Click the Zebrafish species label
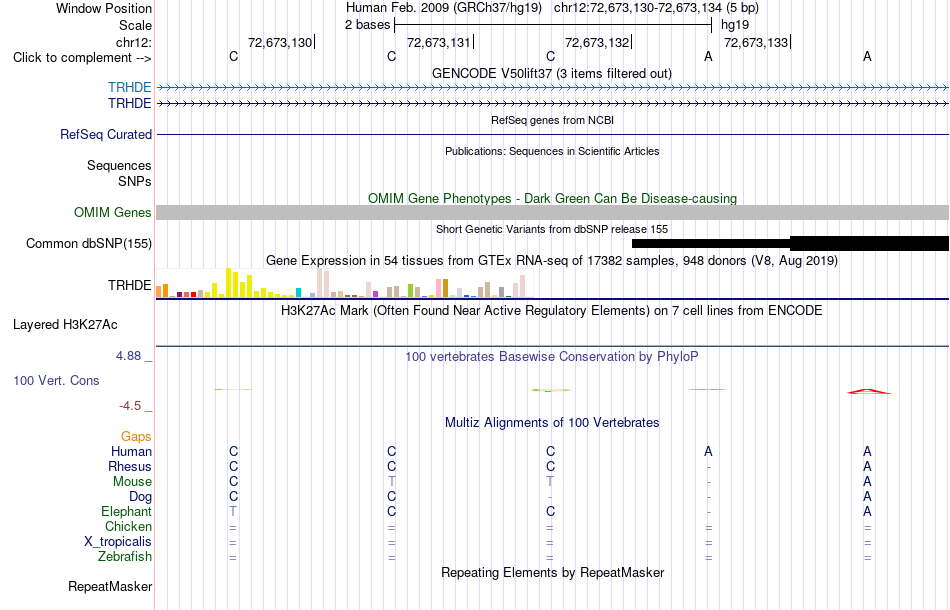The image size is (950, 610). pyautogui.click(x=125, y=556)
